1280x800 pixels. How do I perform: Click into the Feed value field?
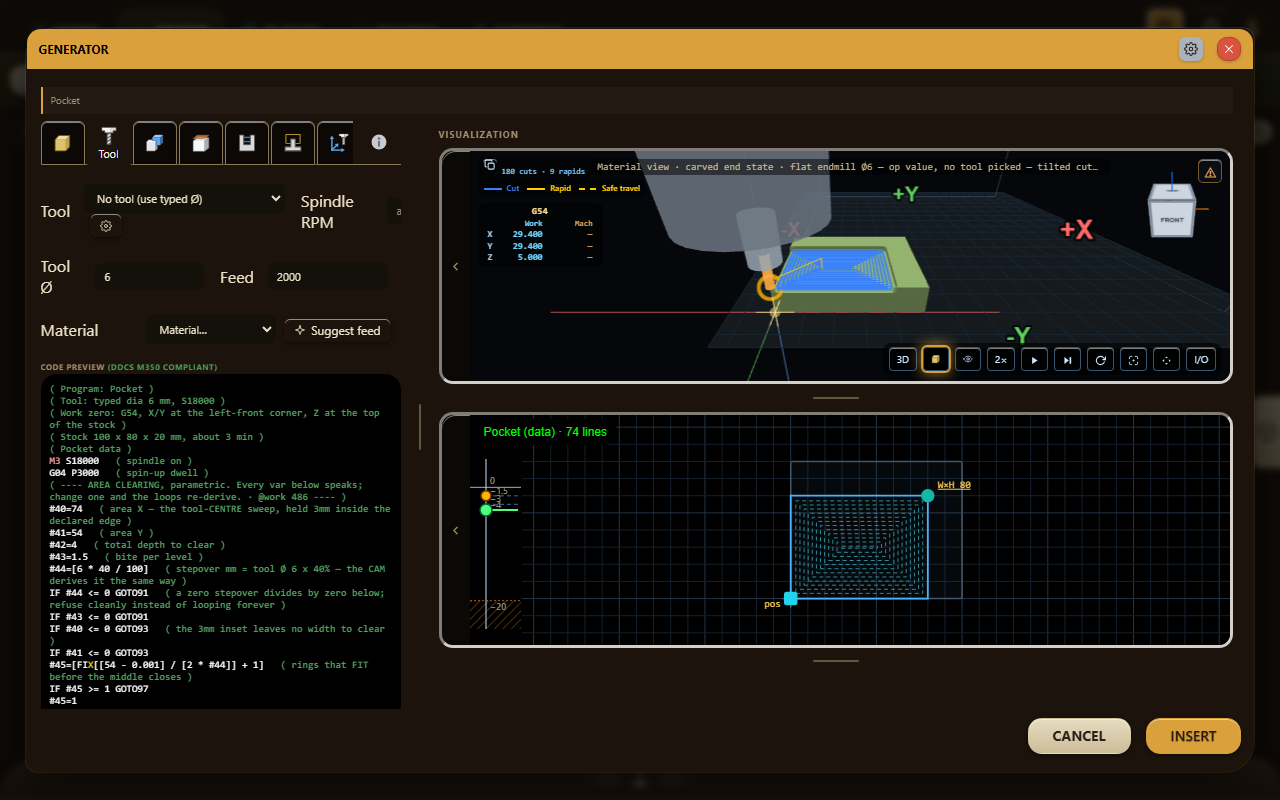click(328, 277)
